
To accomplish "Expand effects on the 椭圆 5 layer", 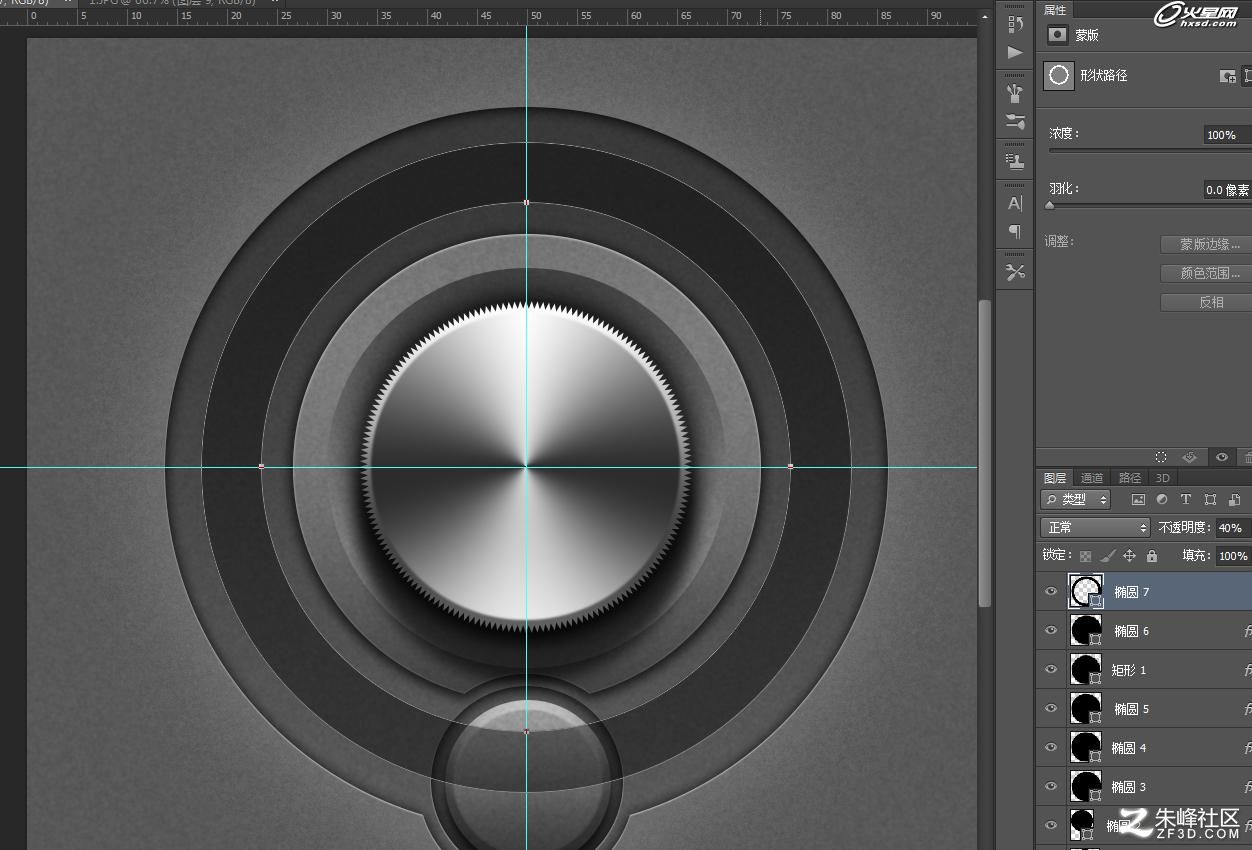I will coord(1247,709).
